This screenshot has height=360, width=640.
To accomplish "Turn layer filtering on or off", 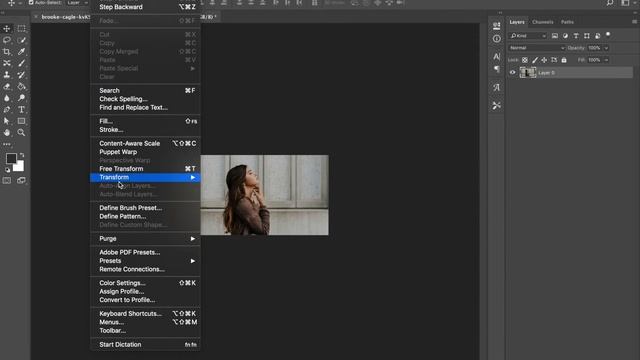I will [608, 35].
